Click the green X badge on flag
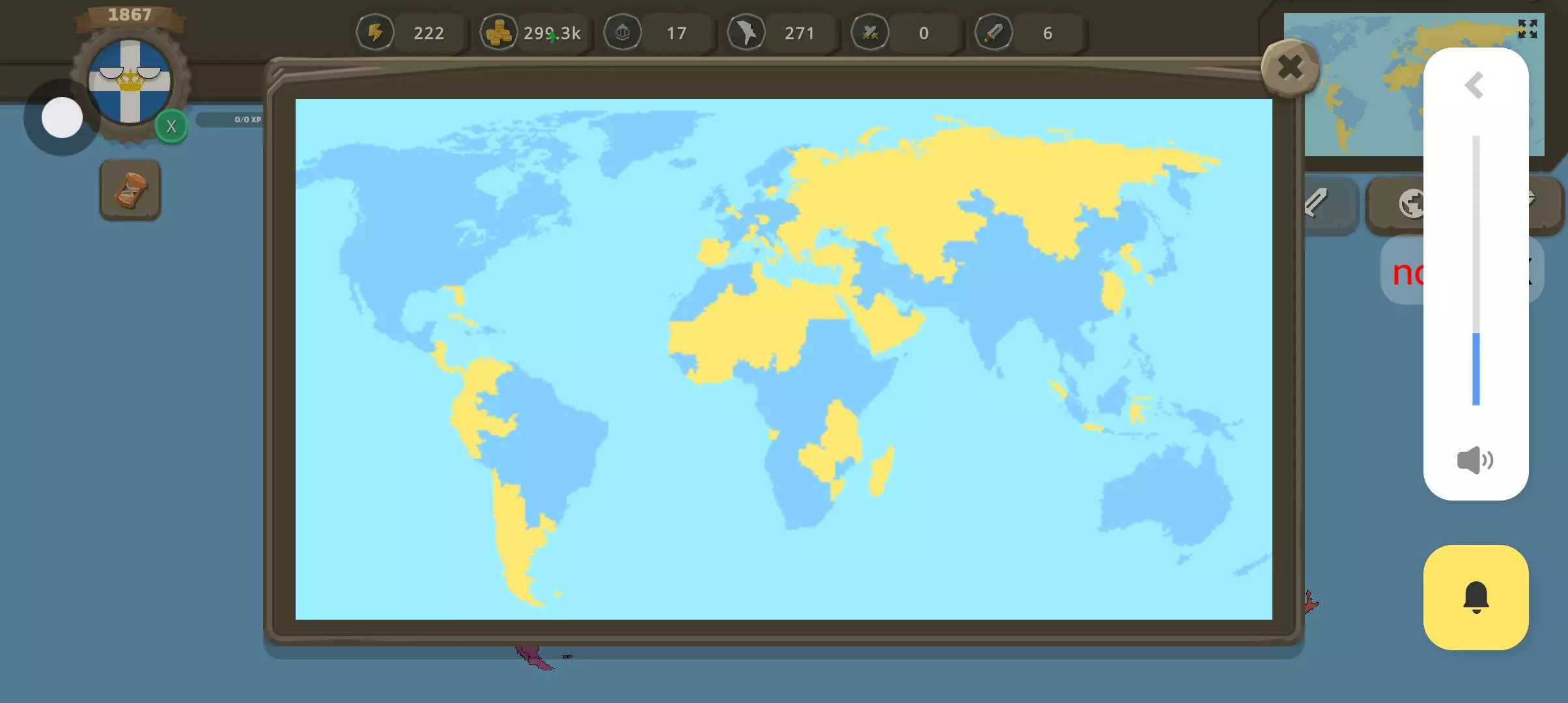The height and width of the screenshot is (703, 1568). click(x=171, y=127)
